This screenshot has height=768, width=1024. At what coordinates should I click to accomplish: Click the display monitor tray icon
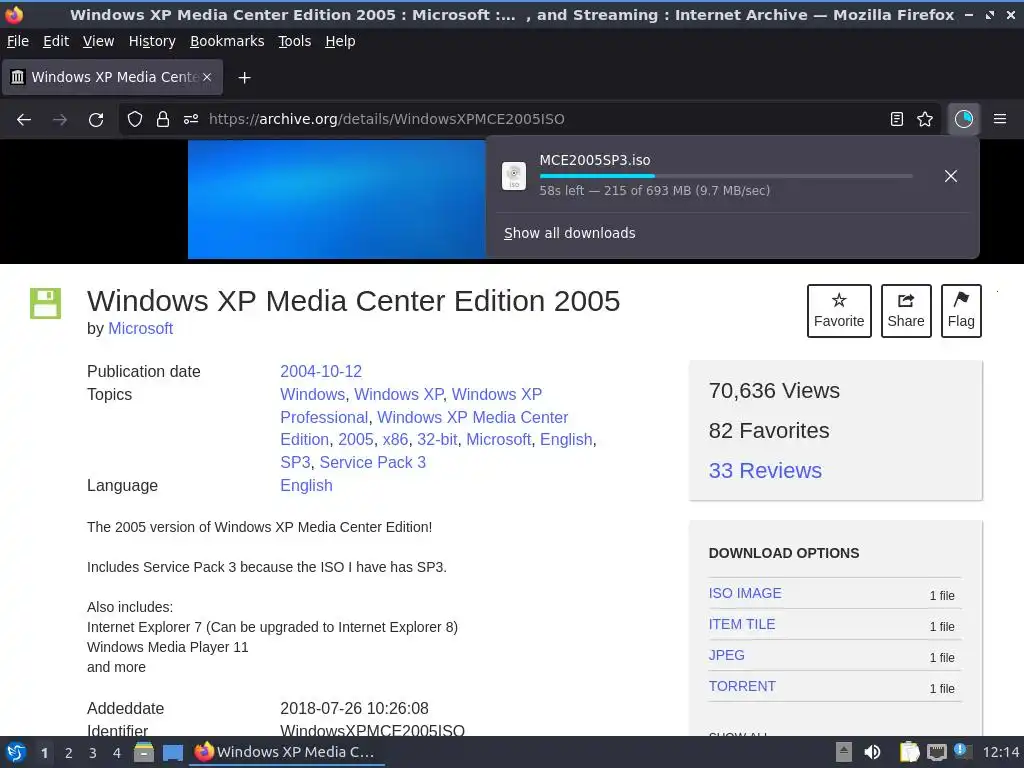tap(936, 753)
